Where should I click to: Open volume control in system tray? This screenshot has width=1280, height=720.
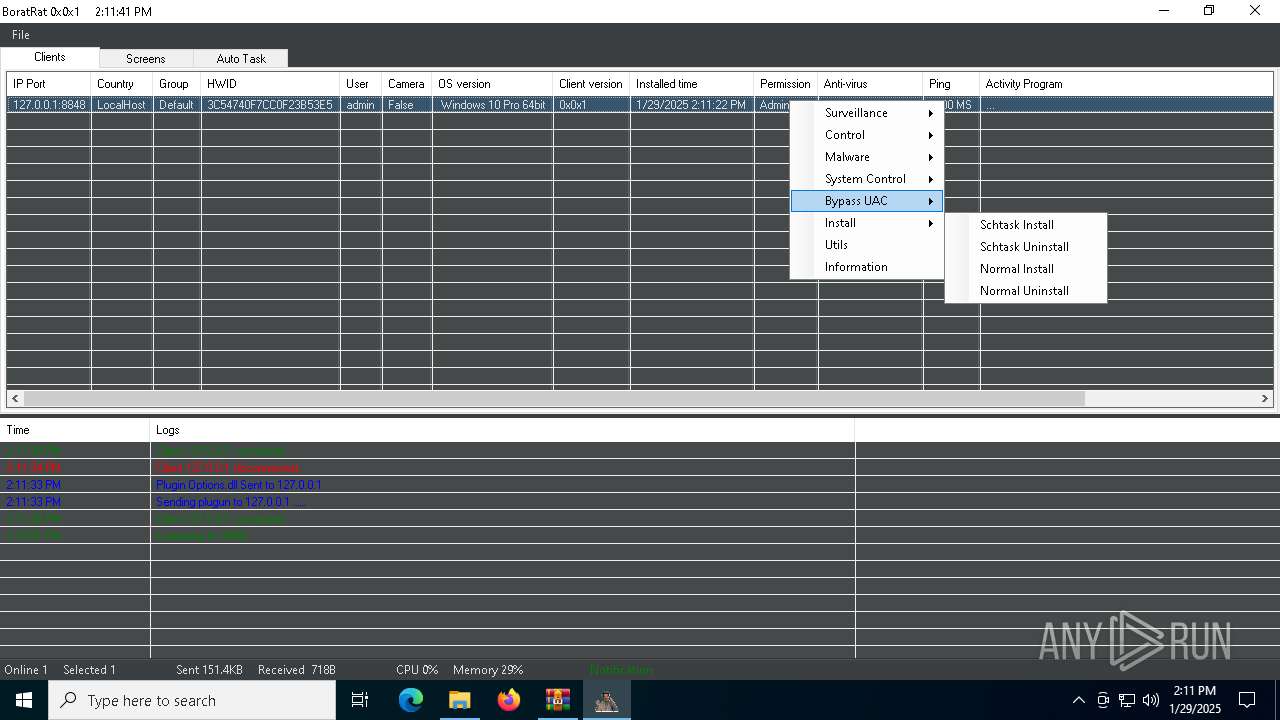pyautogui.click(x=1151, y=700)
